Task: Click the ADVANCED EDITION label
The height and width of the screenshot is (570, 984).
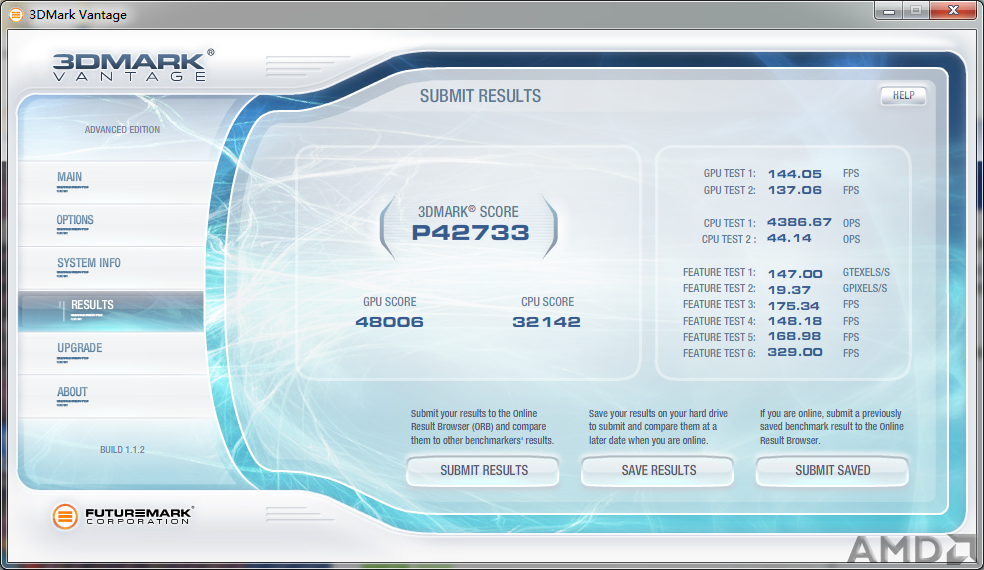Action: (122, 129)
